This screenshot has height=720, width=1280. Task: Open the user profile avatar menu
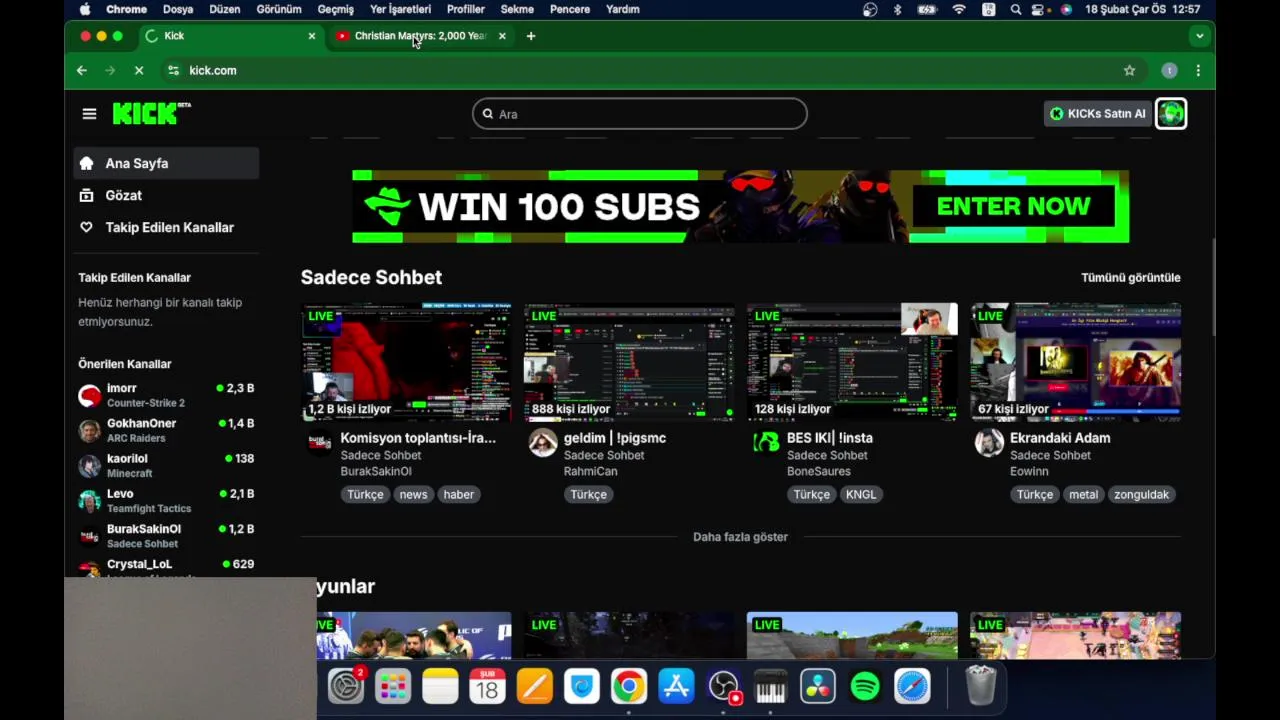click(1171, 114)
